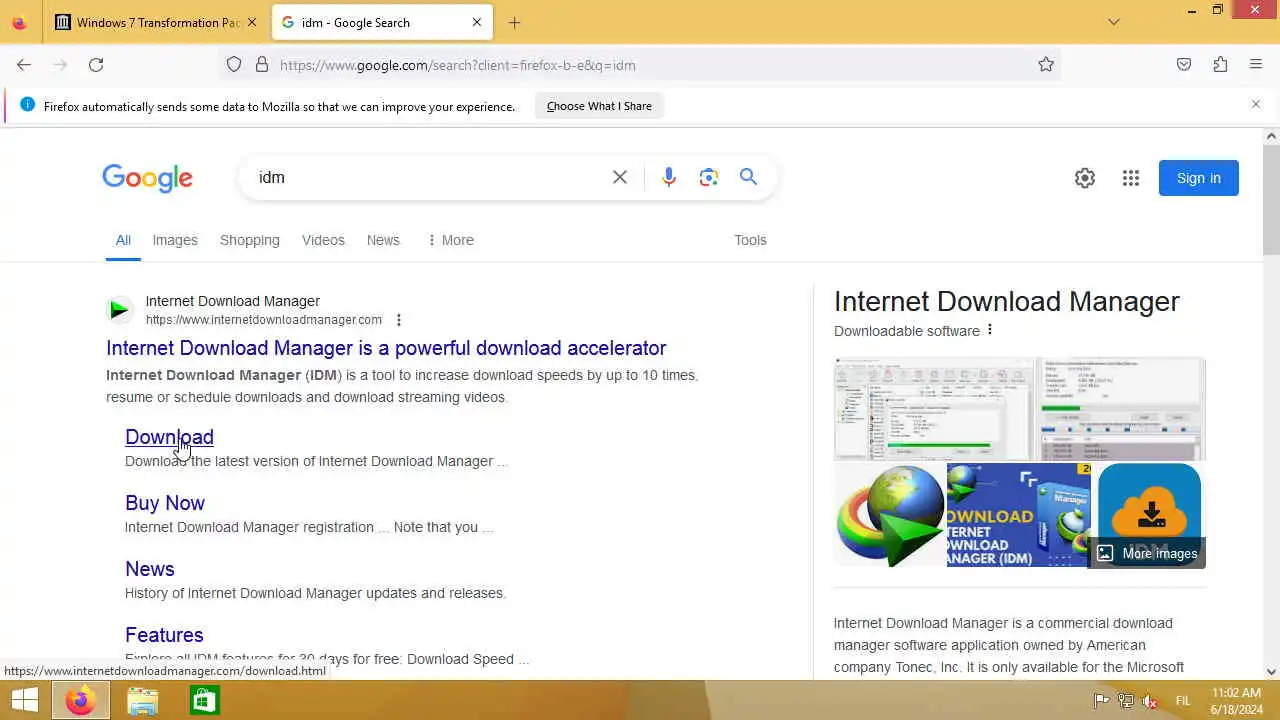Open File Explorer from the taskbar
Screen dimensions: 1280x720
click(x=143, y=701)
